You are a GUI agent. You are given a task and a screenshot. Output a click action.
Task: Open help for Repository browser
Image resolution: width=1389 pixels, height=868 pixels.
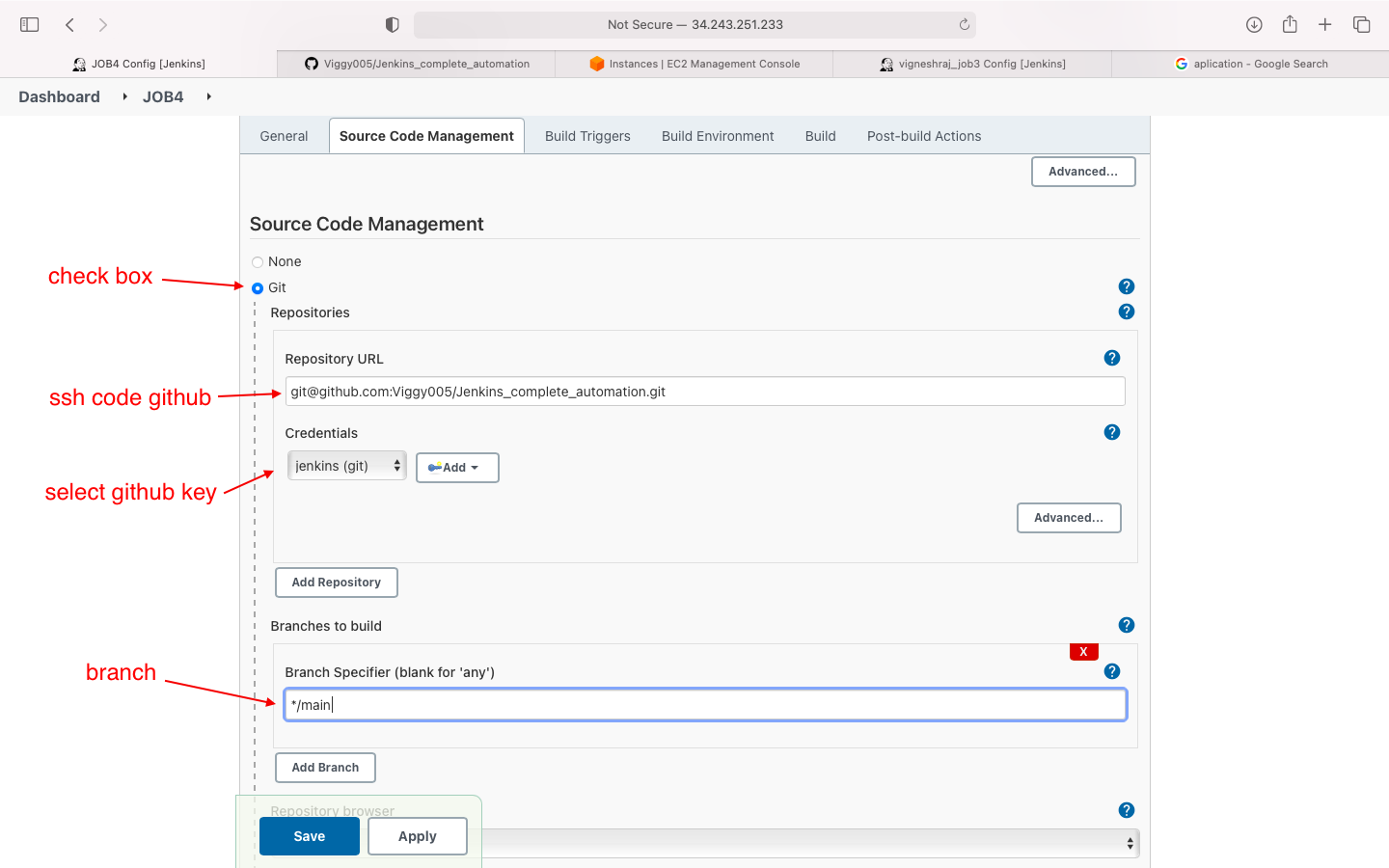(1127, 810)
